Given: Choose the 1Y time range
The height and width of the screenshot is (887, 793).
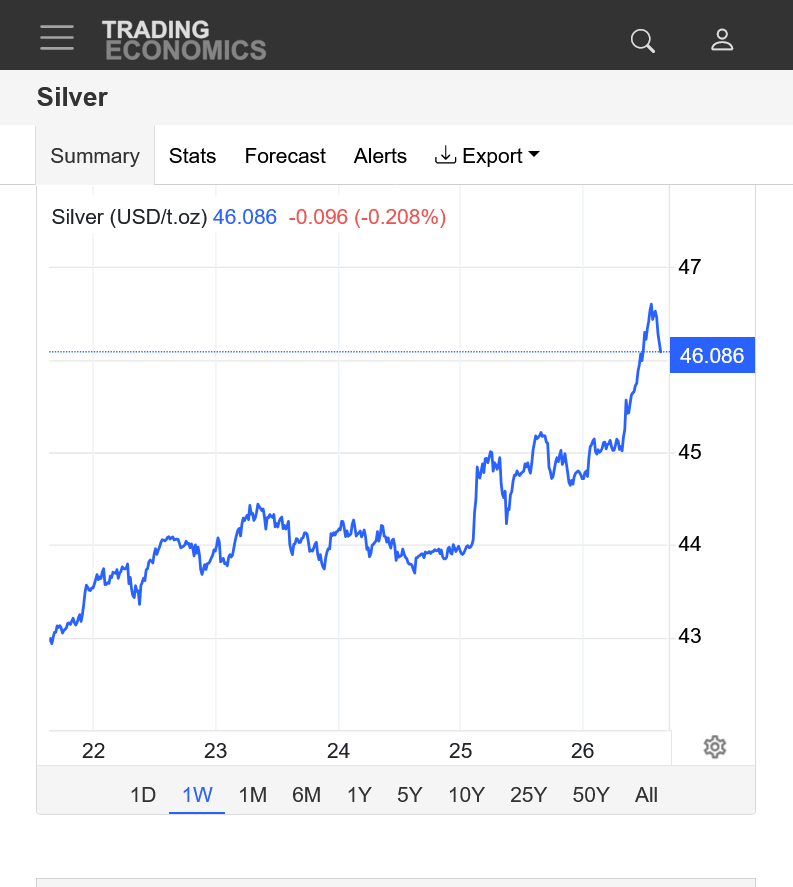Looking at the screenshot, I should click(x=359, y=795).
